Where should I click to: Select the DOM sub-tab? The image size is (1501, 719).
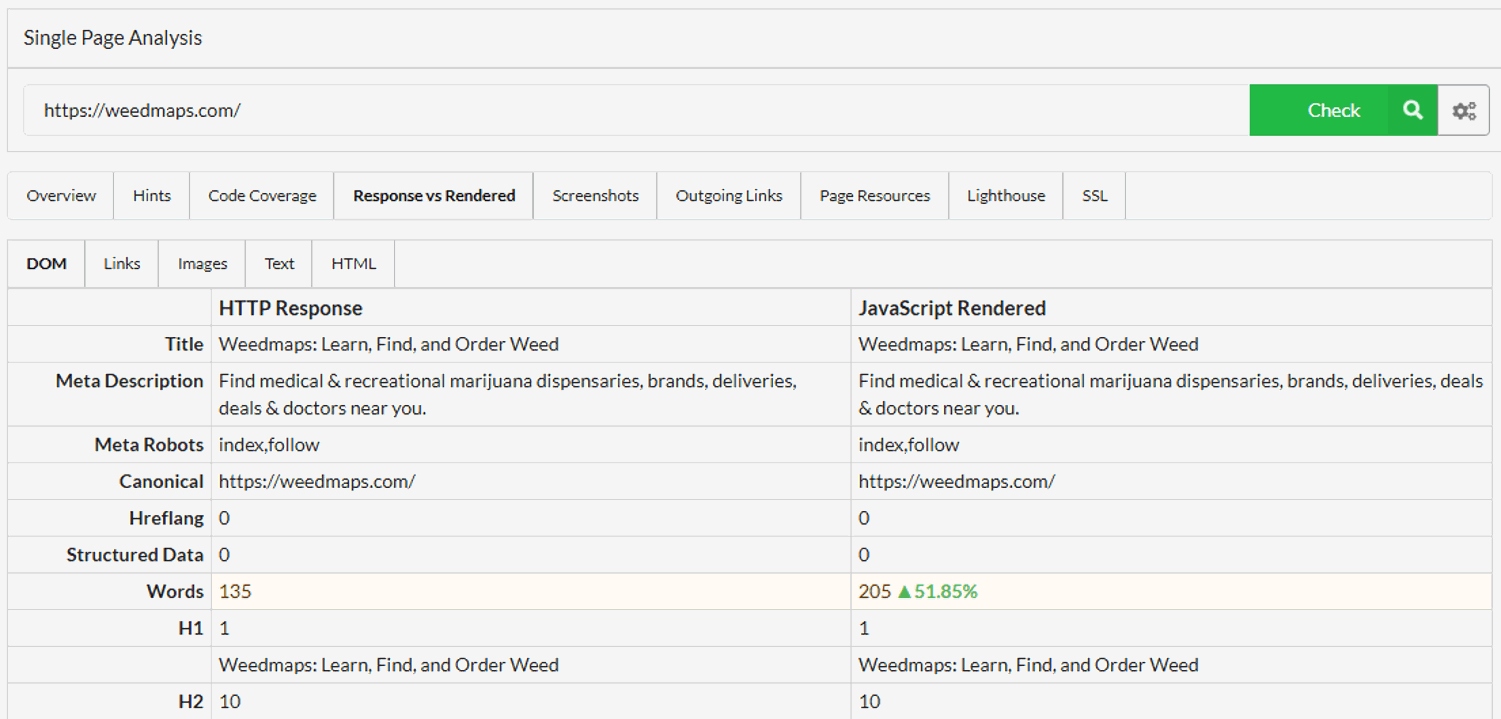coord(46,263)
